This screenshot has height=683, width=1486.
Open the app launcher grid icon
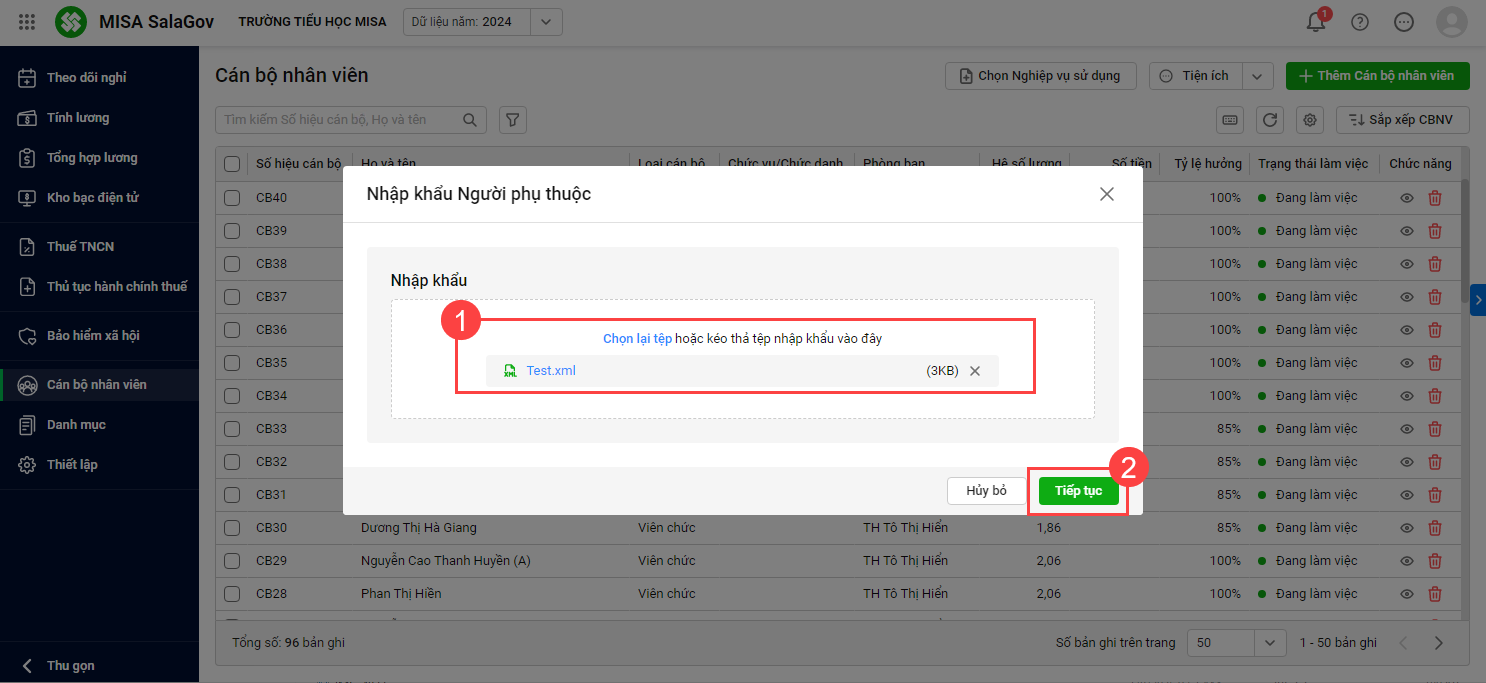pos(27,22)
